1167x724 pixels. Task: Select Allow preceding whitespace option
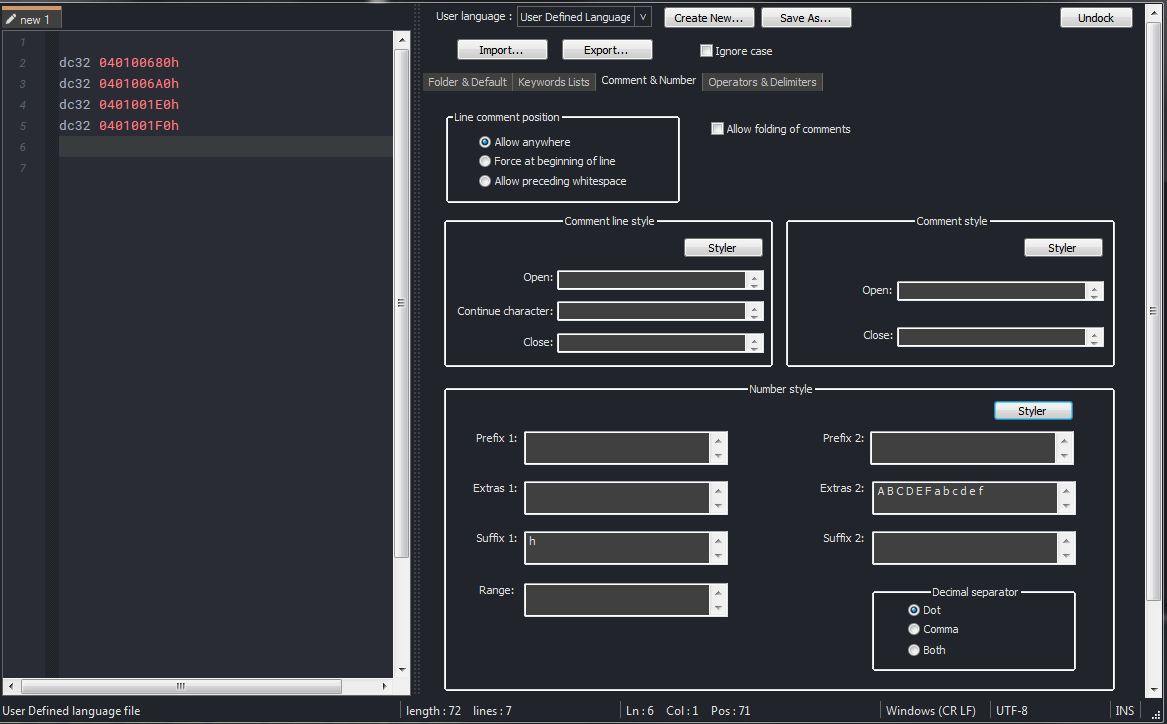click(x=485, y=181)
